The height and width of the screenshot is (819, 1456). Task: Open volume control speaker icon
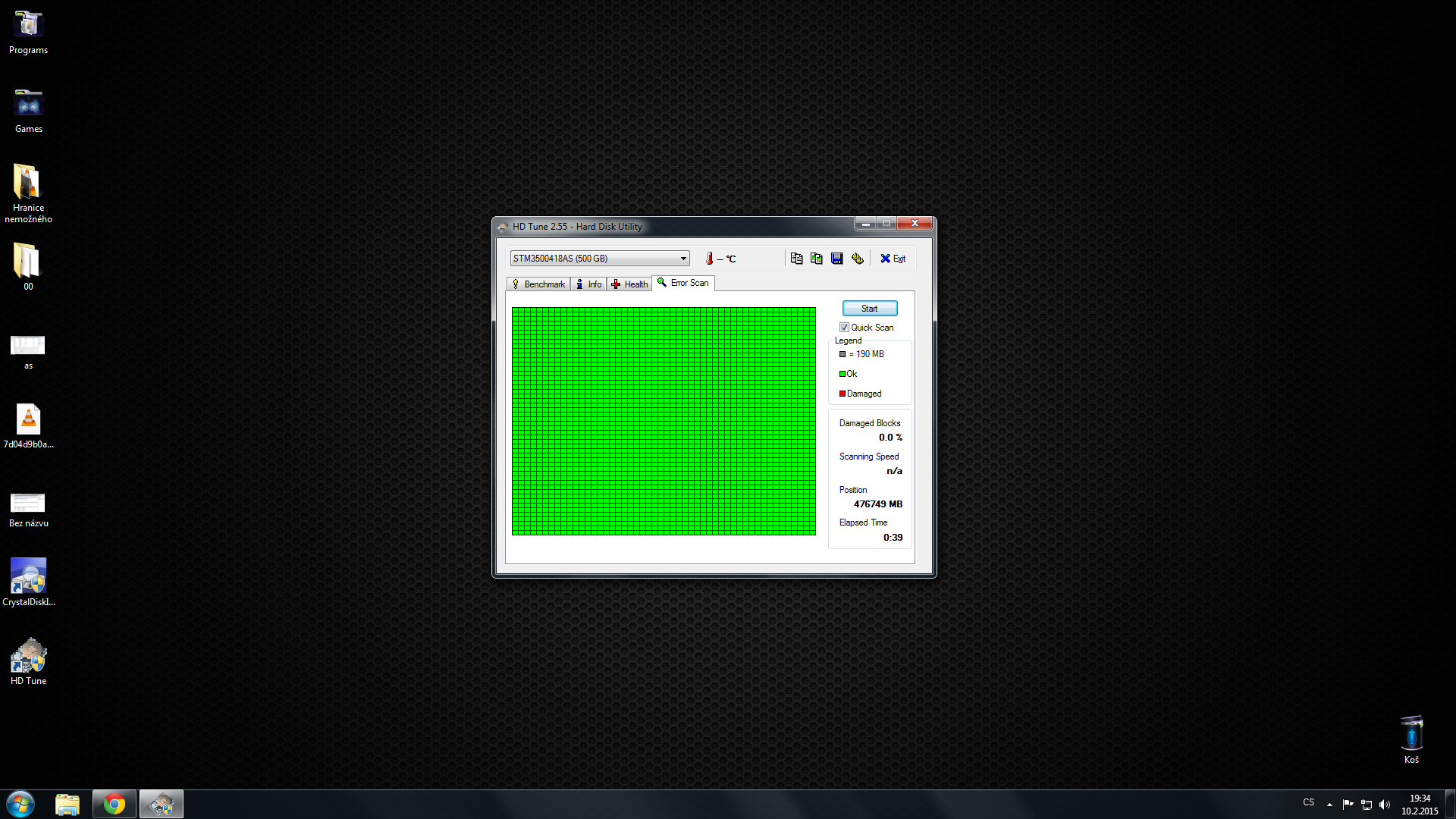pyautogui.click(x=1385, y=805)
